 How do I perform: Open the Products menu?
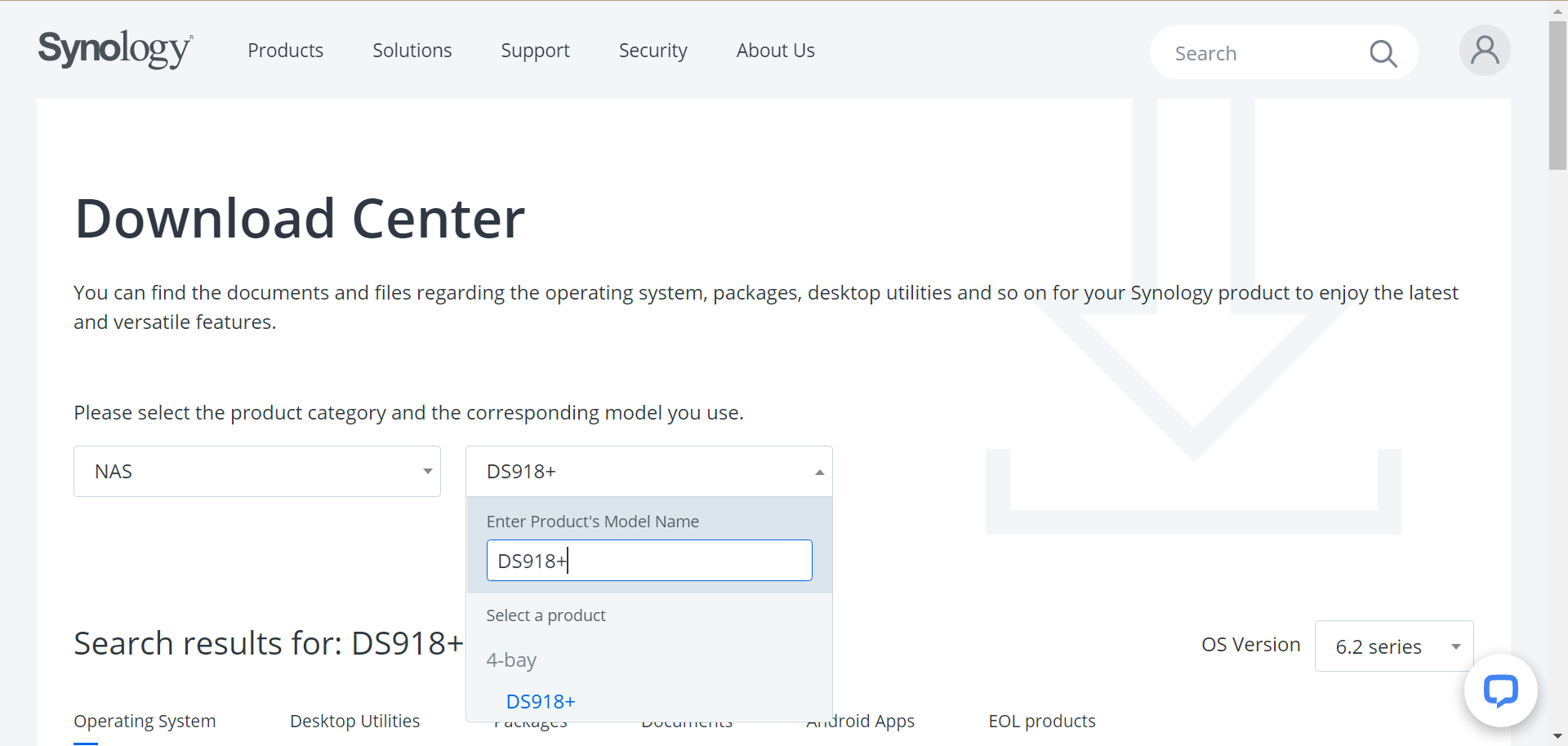[285, 50]
